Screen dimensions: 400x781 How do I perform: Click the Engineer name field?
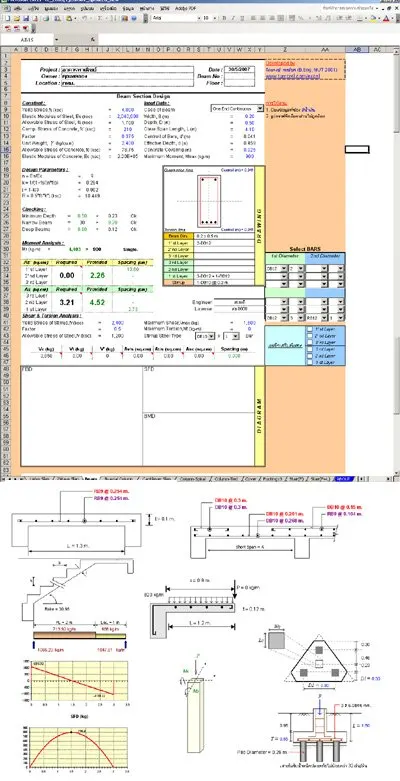[x=238, y=302]
